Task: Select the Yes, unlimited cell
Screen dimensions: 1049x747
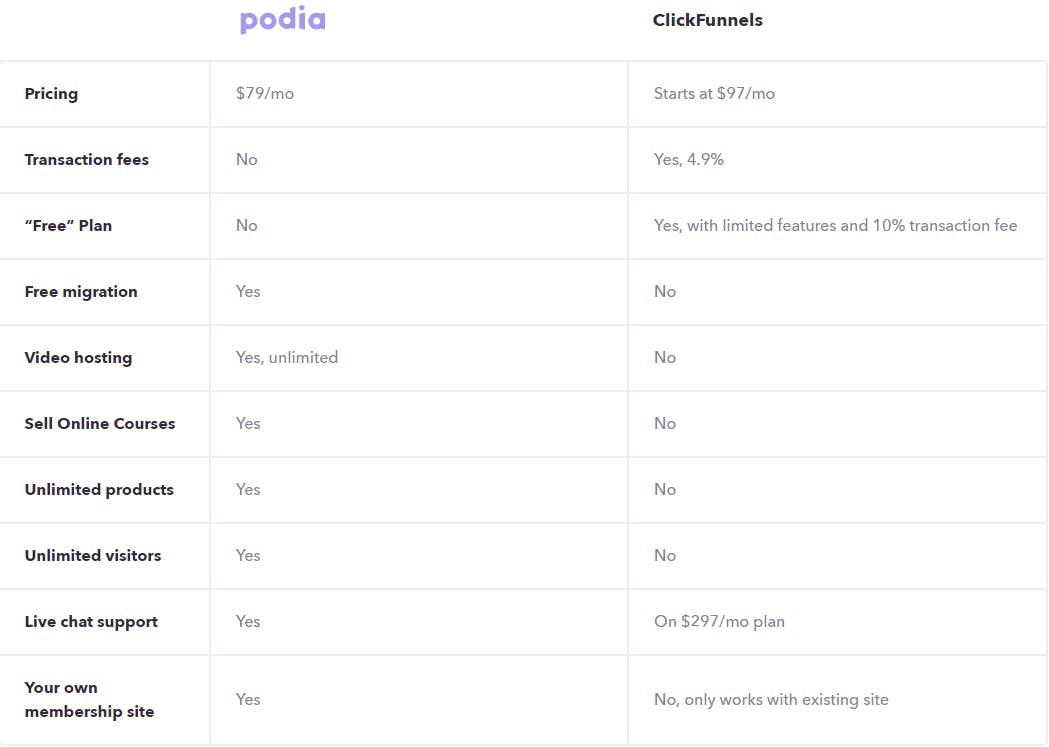Action: pyautogui.click(x=286, y=357)
